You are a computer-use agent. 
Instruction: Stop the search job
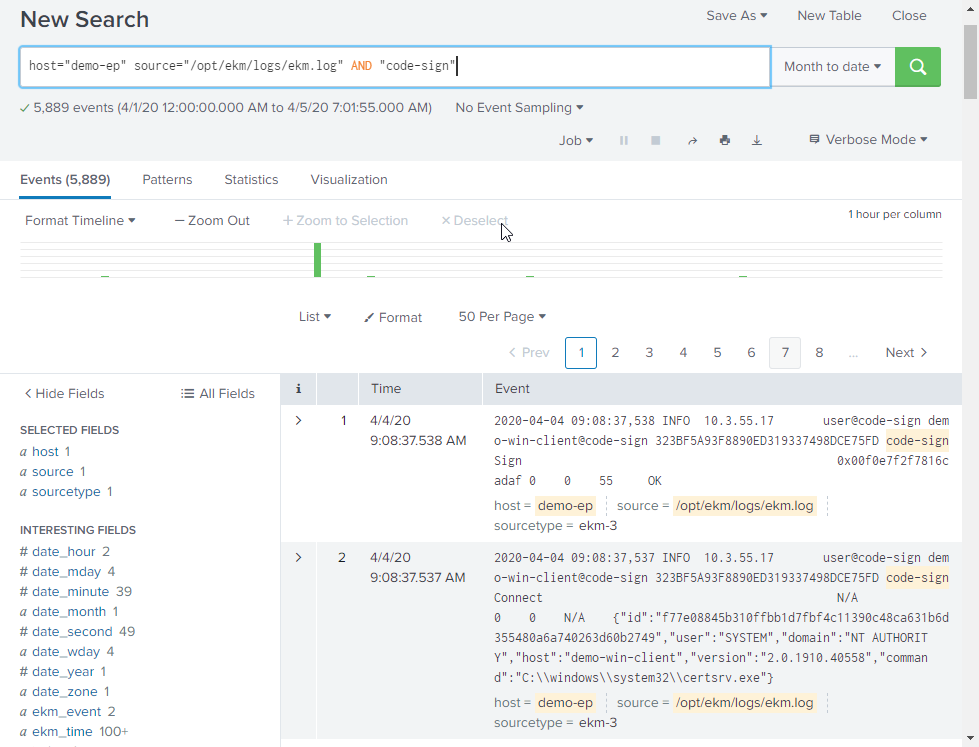click(656, 141)
